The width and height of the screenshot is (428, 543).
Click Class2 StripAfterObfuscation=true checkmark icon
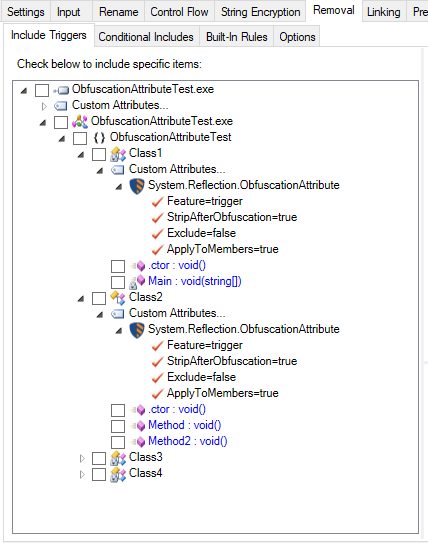click(157, 362)
